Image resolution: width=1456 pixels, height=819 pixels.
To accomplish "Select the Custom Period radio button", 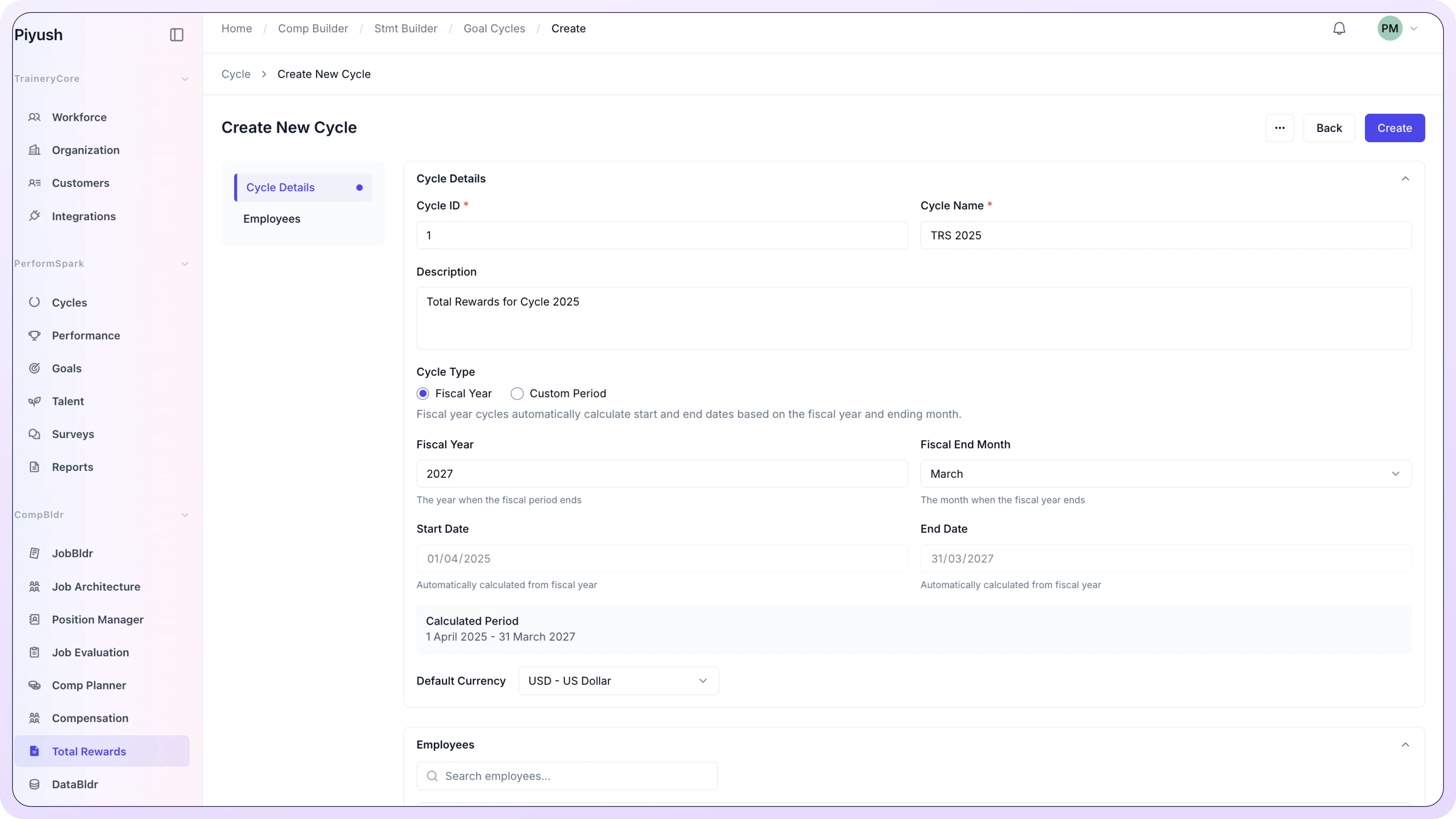I will pos(516,394).
